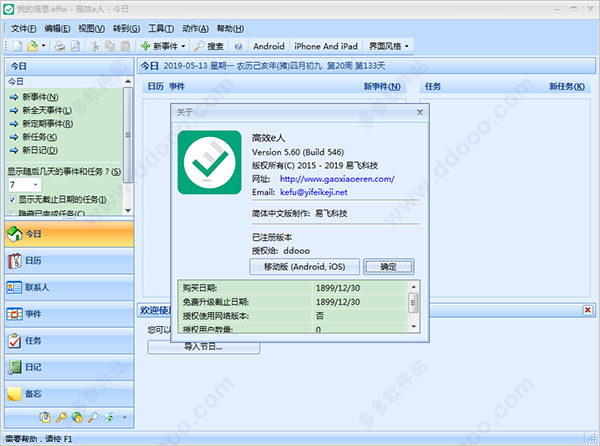Click the license info list scroll-up arrow

point(413,287)
